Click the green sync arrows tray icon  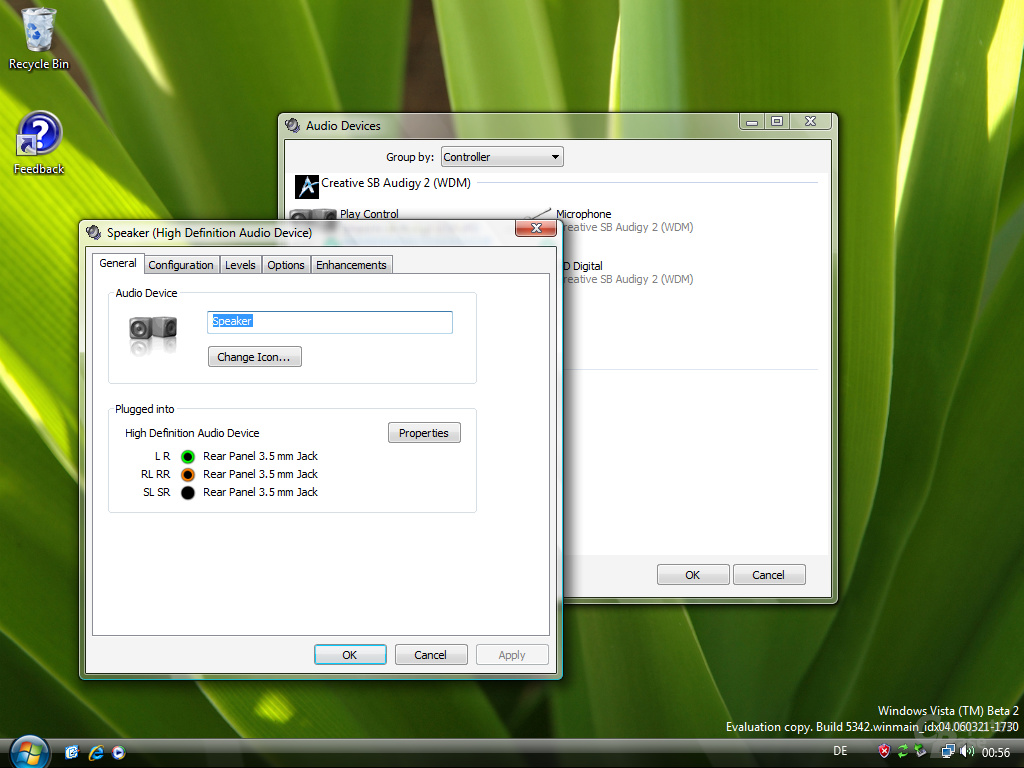[903, 751]
